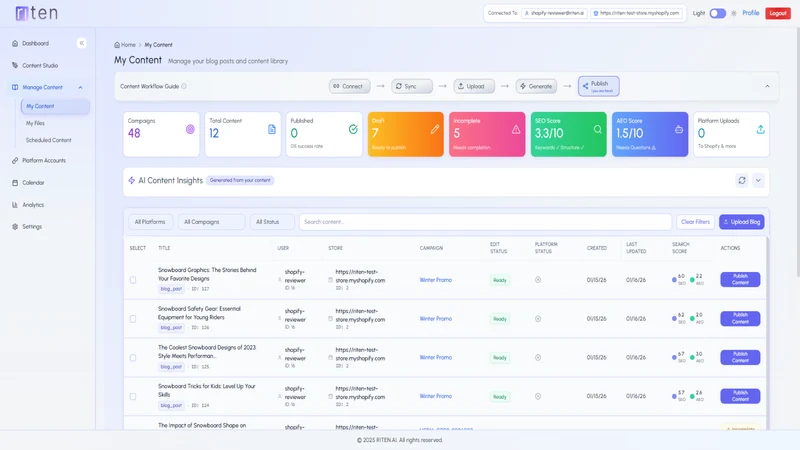This screenshot has width=800, height=450.
Task: Click the Publish workflow step
Action: tap(598, 86)
